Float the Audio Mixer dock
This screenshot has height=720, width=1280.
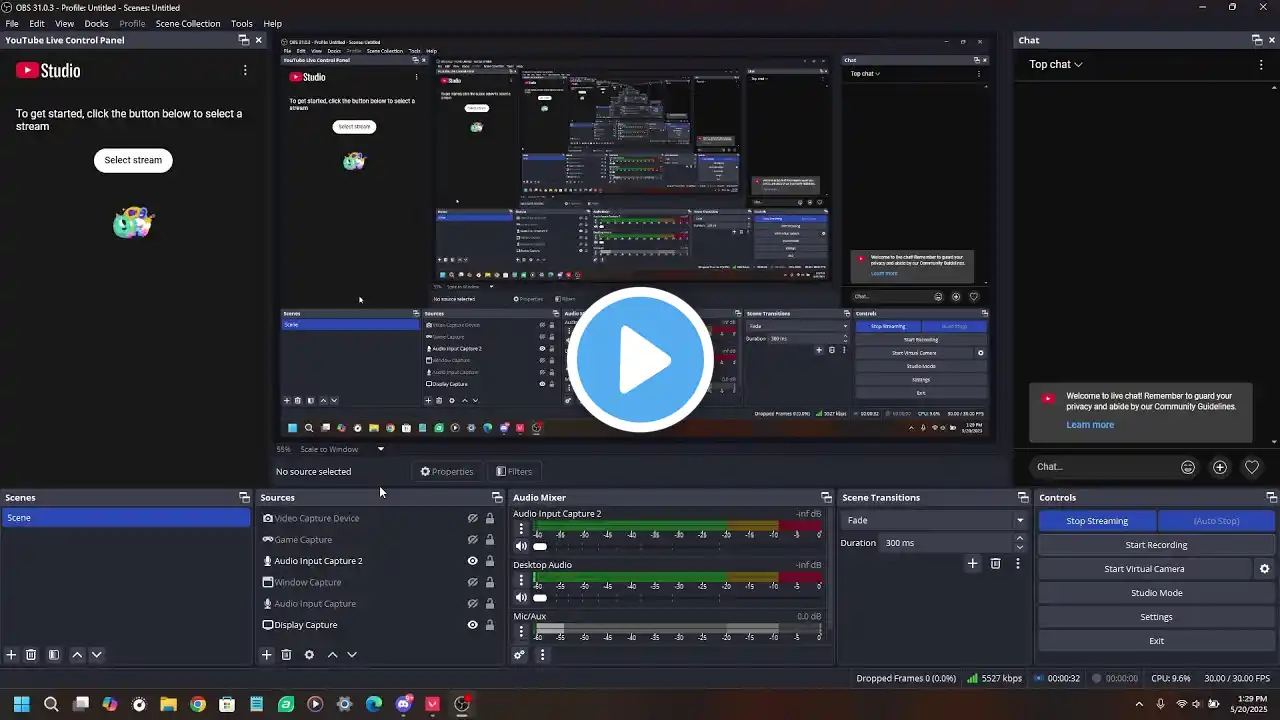tap(826, 497)
